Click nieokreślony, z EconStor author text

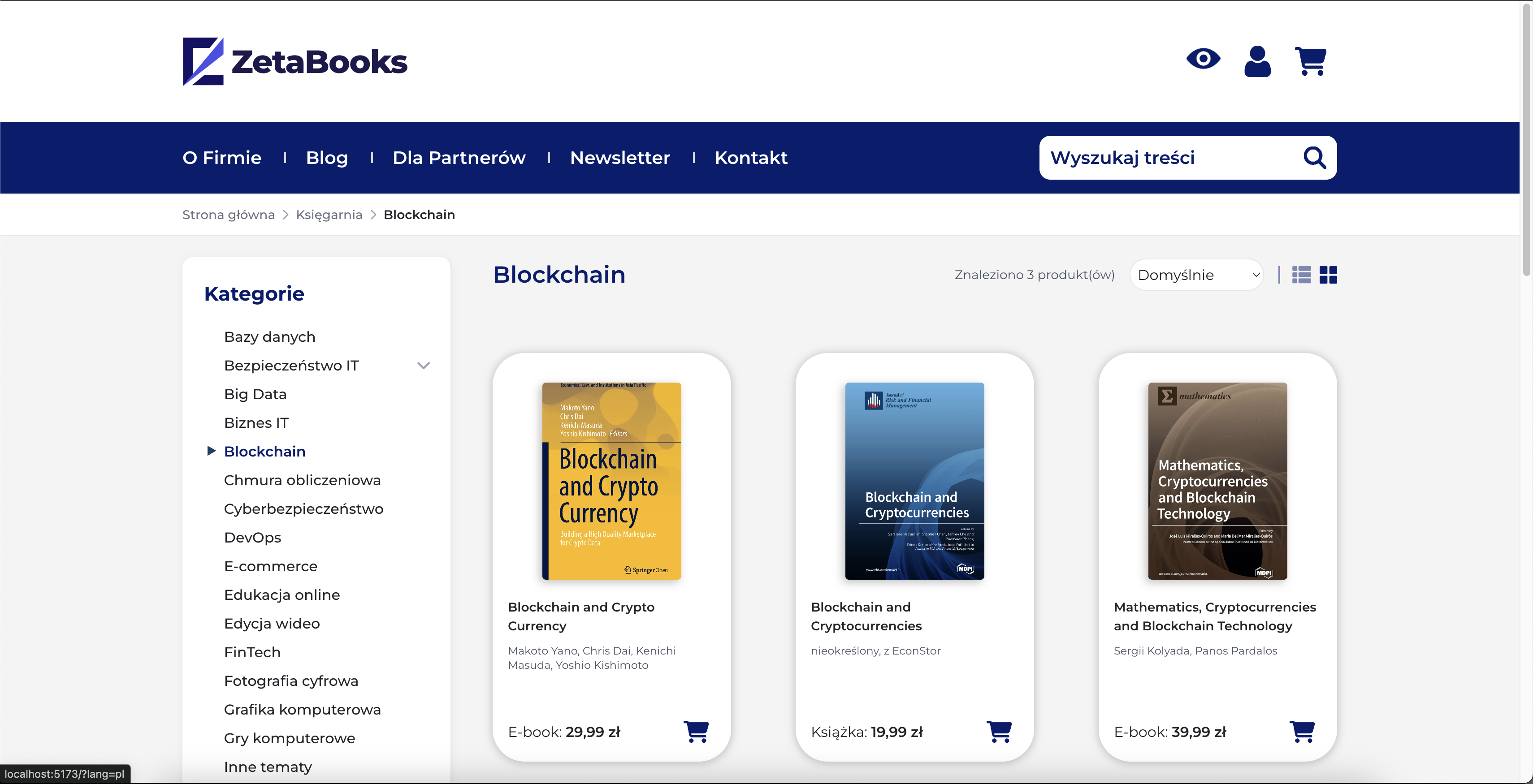(875, 651)
